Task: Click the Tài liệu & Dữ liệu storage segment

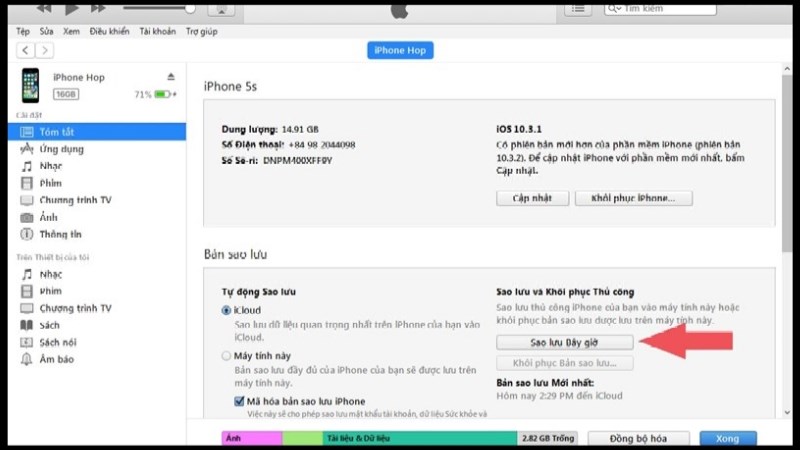Action: tap(420, 438)
